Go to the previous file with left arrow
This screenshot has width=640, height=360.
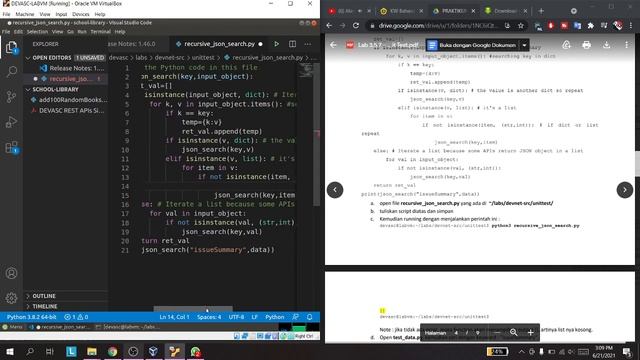point(335,190)
